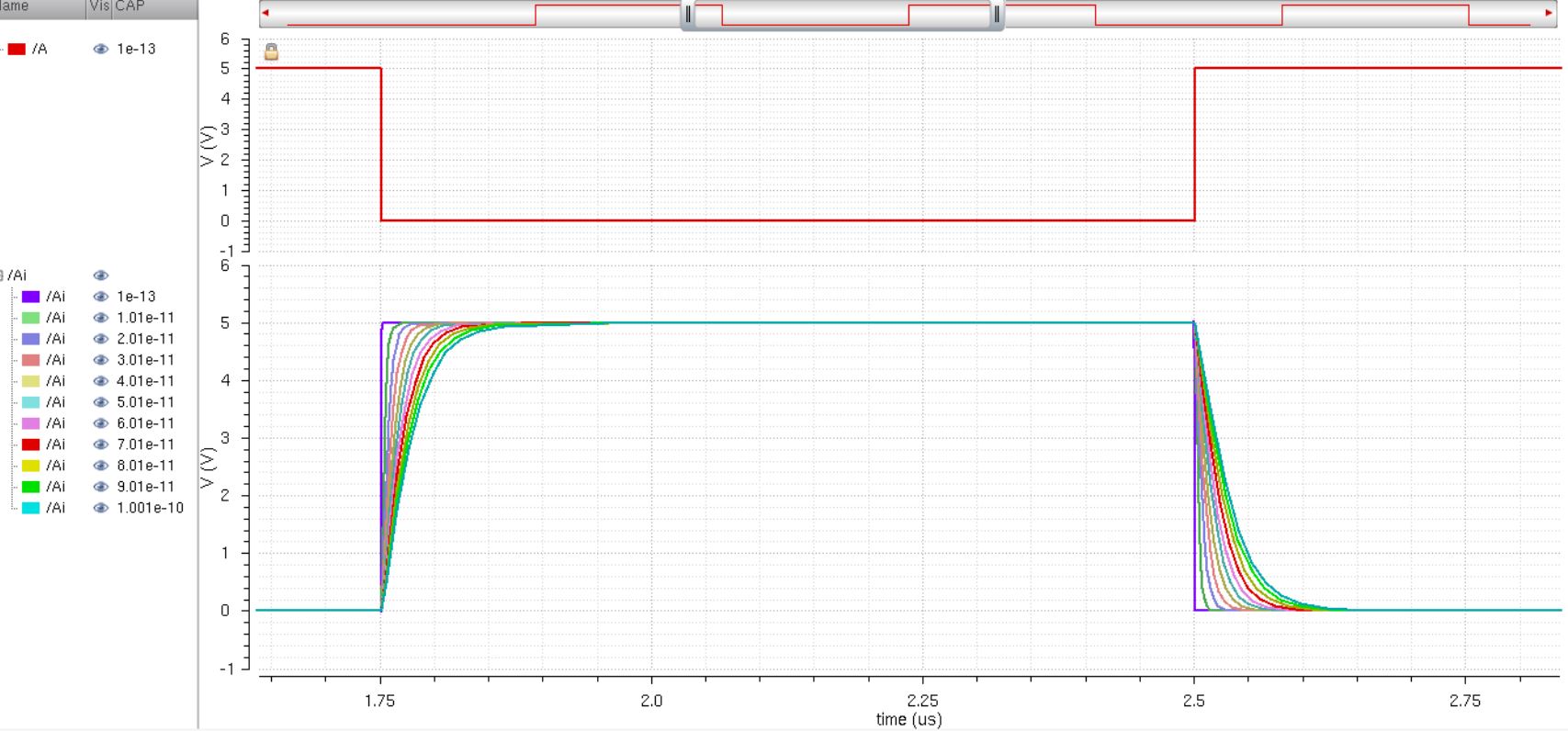
Task: Click the CAP value 1.01e-11
Action: (145, 318)
